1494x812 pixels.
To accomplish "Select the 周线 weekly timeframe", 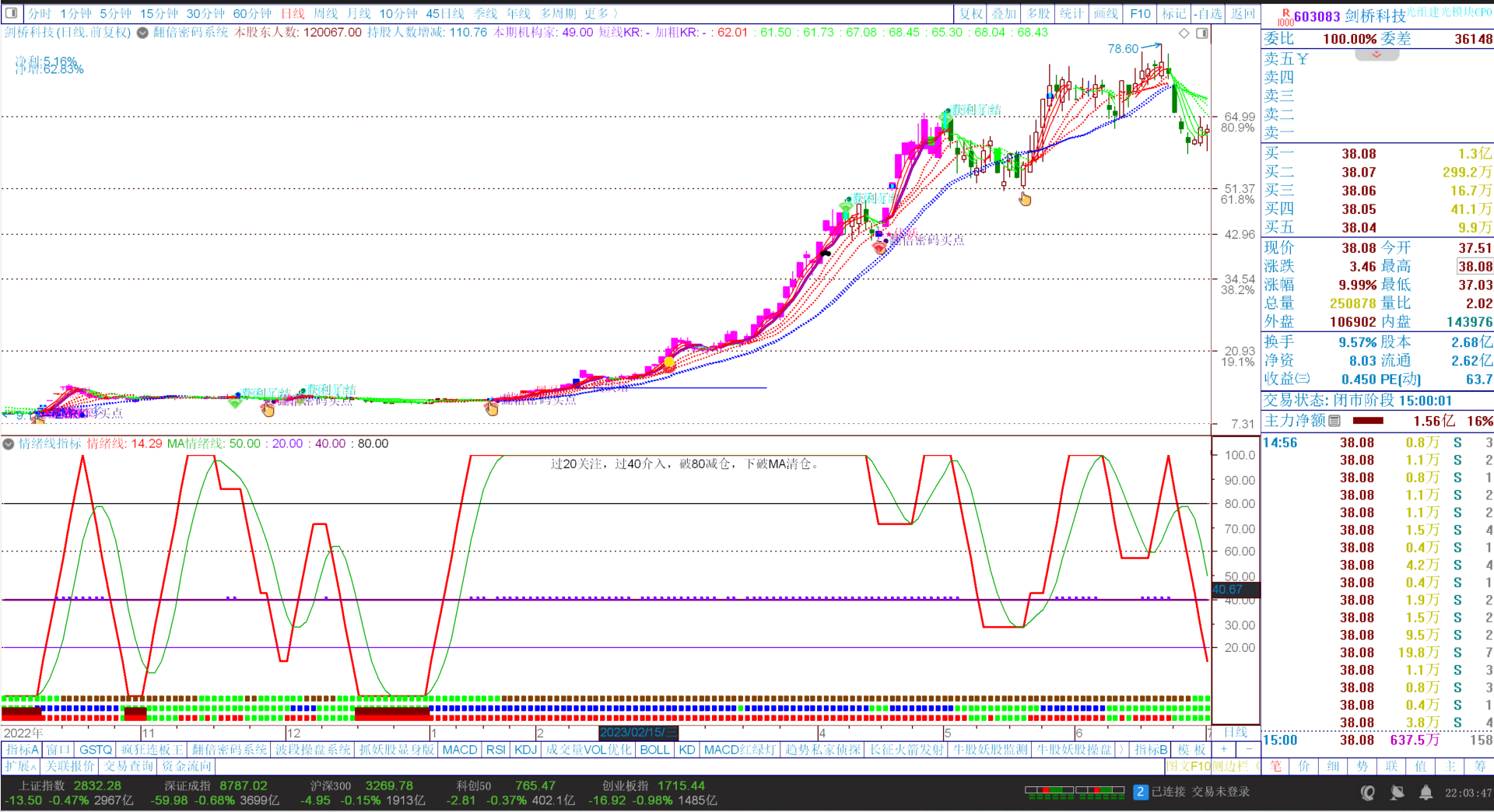I will 326,13.
